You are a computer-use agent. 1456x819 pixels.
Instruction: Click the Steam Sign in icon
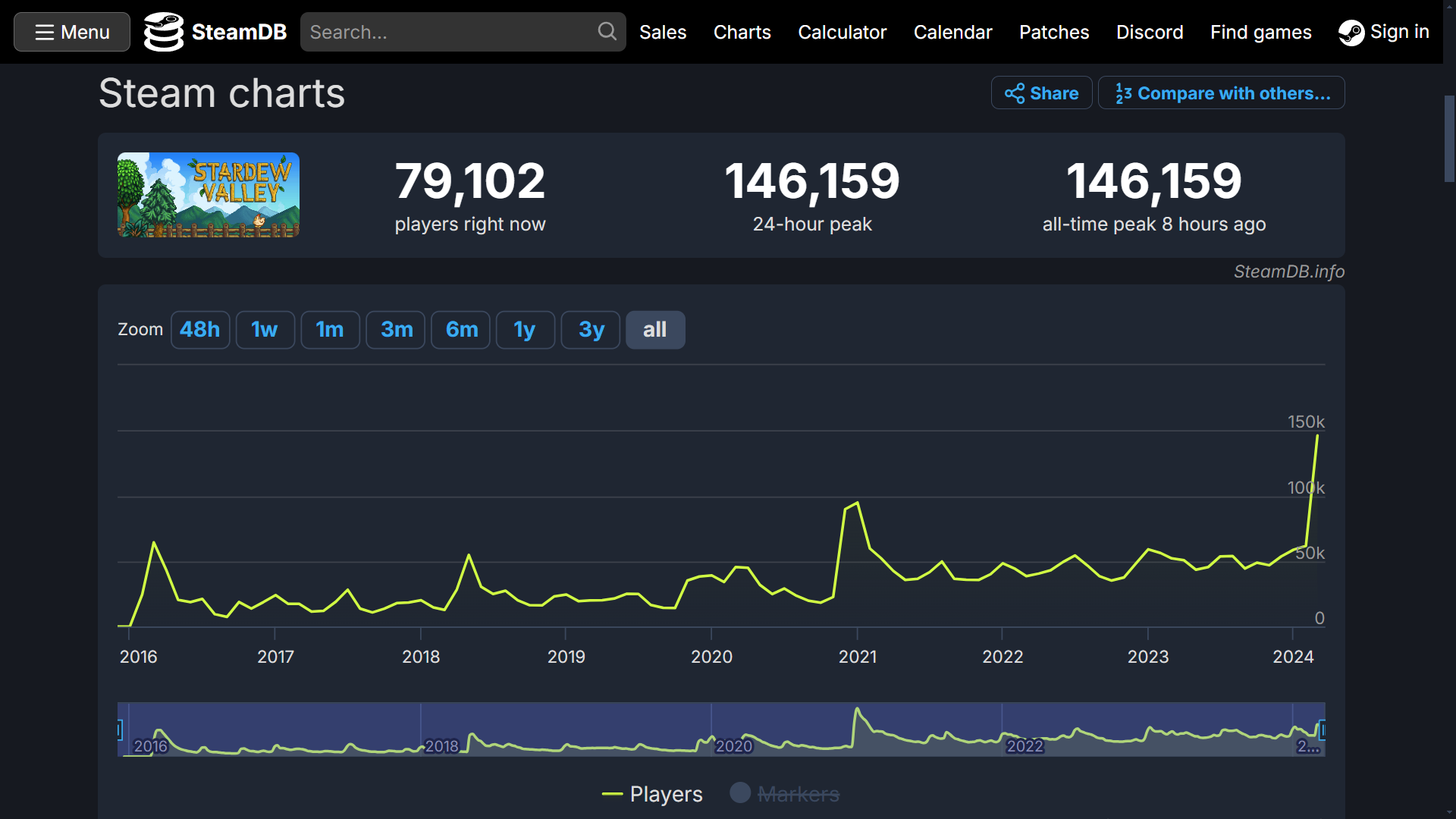click(1352, 32)
